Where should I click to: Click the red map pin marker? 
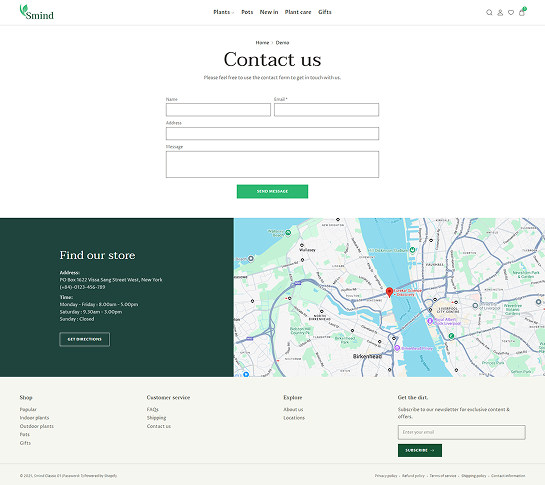pos(389,292)
